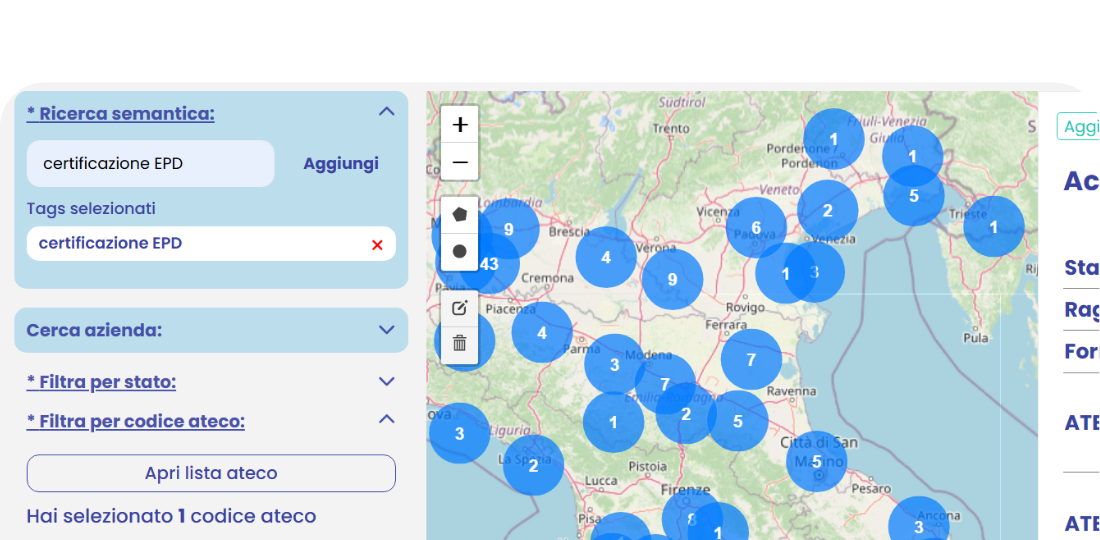Screen dimensions: 1100x540
Task: Focus the semantic search input field
Action: click(x=150, y=163)
